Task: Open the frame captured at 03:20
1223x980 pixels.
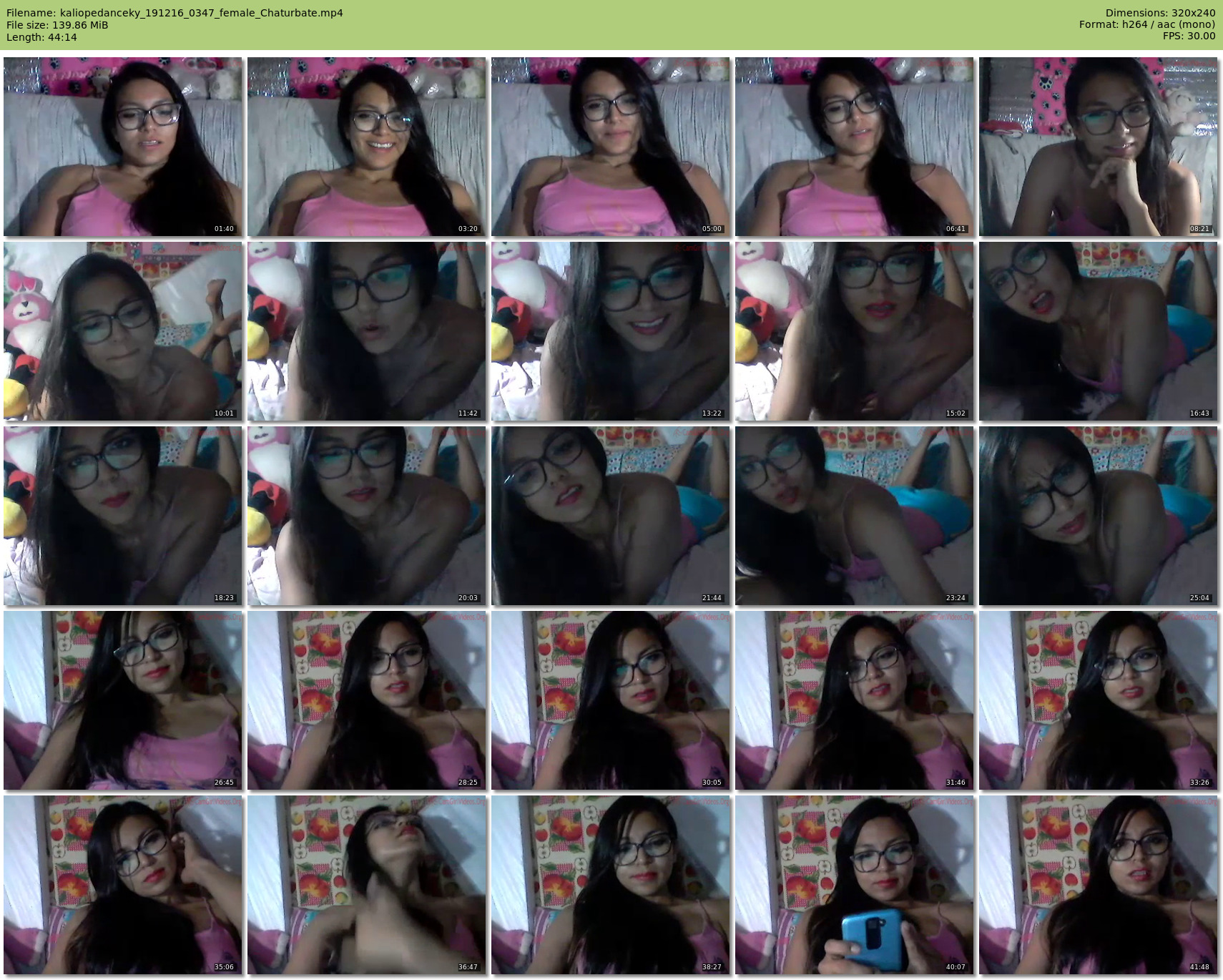Action: tap(367, 147)
